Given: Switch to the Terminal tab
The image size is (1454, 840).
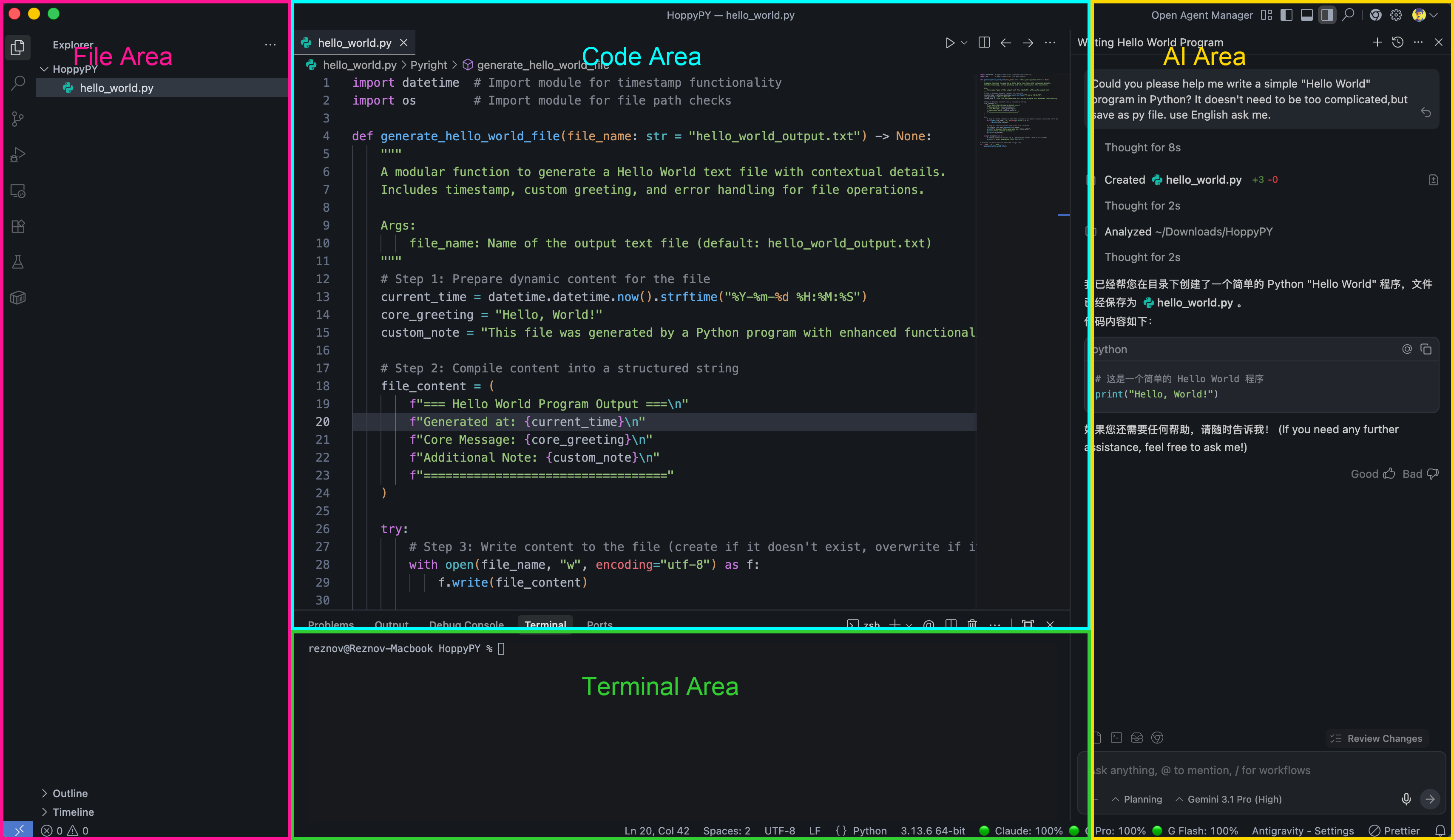Looking at the screenshot, I should coord(545,624).
